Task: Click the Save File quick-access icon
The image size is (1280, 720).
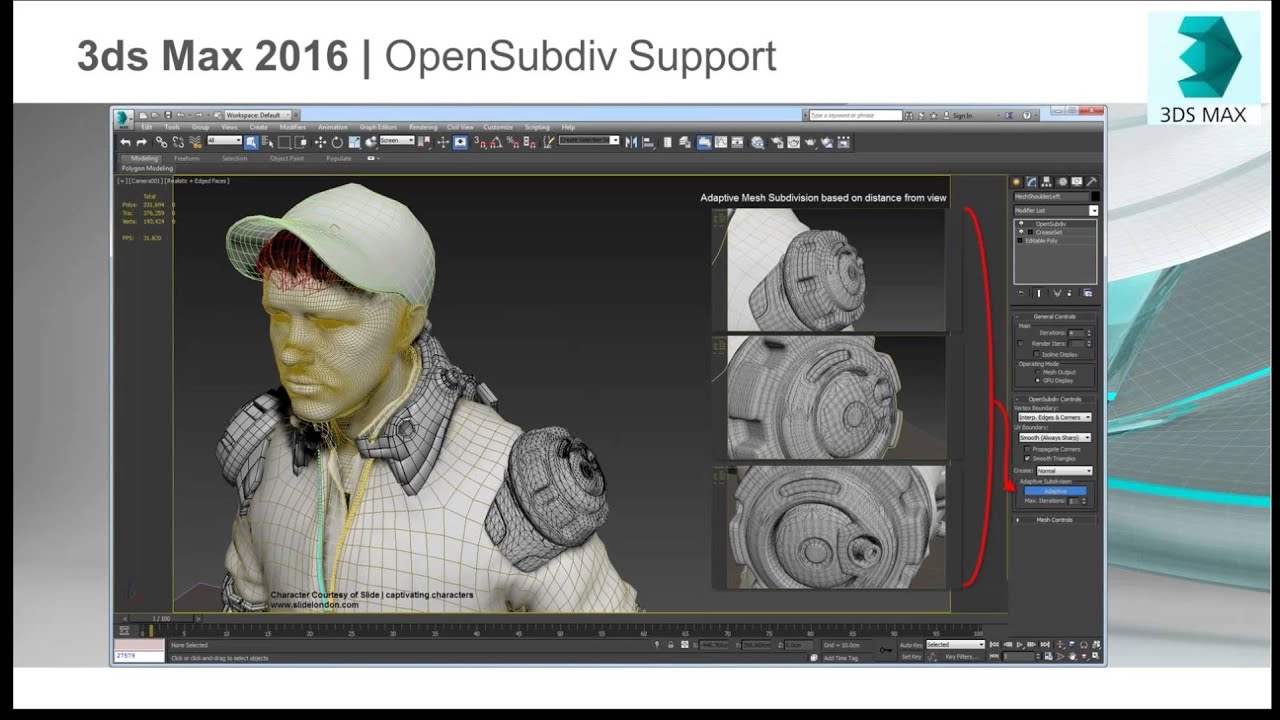Action: click(168, 115)
